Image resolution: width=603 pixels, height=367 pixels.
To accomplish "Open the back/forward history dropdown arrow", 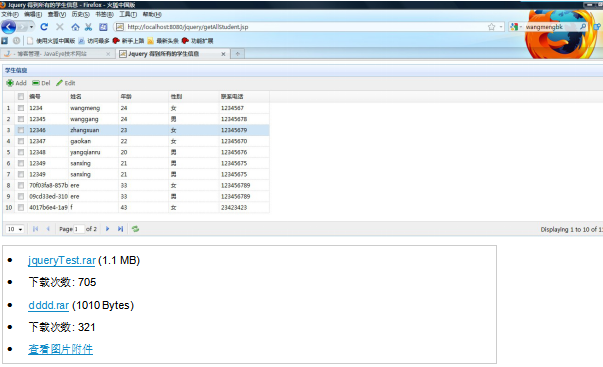I will point(32,27).
